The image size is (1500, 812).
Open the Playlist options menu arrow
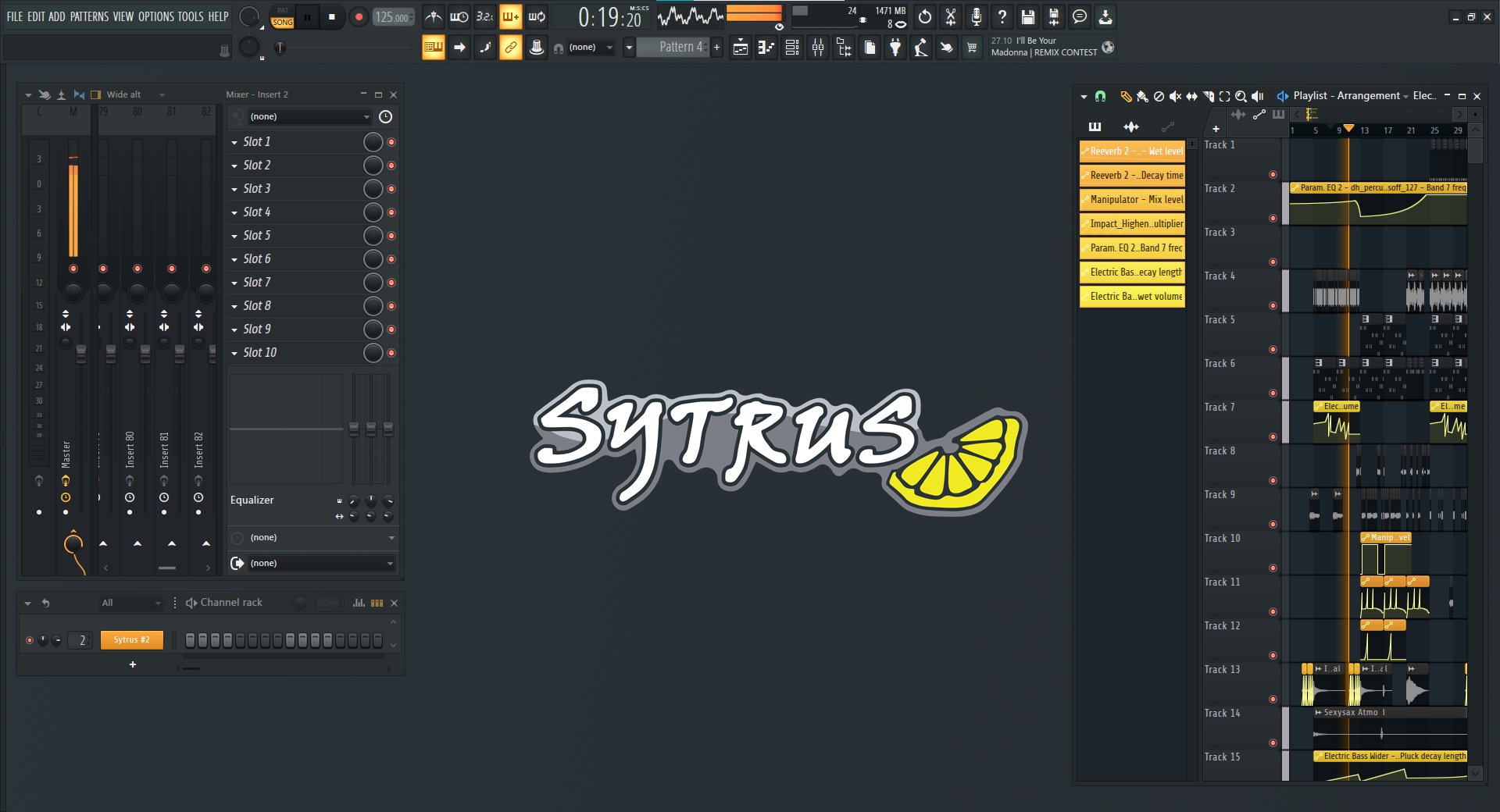[x=1084, y=96]
